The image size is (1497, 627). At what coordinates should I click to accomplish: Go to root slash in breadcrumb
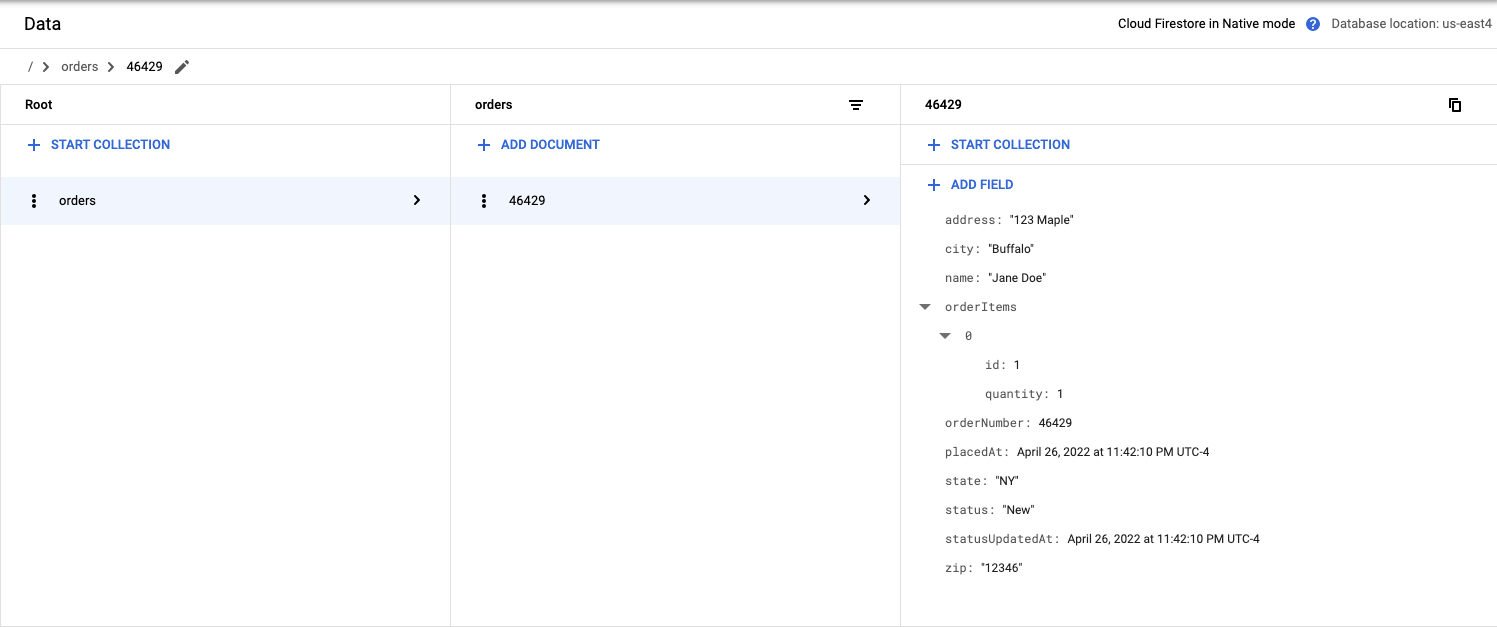click(x=30, y=67)
